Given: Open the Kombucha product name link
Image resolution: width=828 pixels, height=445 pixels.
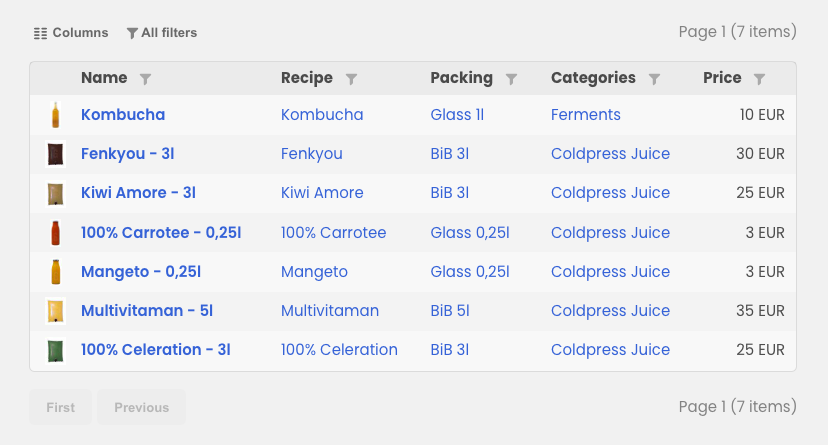Looking at the screenshot, I should pyautogui.click(x=123, y=115).
